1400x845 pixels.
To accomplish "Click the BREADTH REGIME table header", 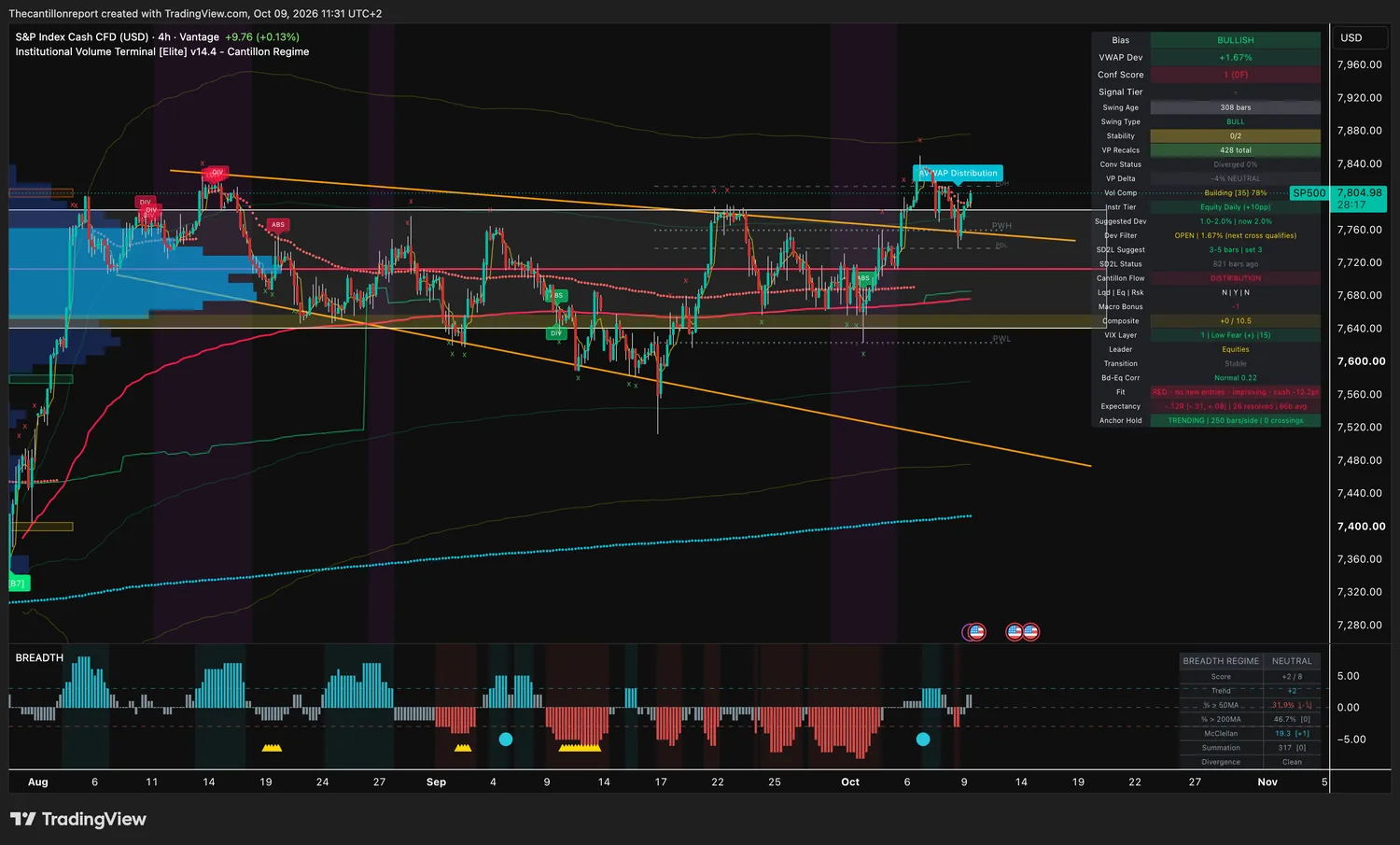I will point(1221,661).
